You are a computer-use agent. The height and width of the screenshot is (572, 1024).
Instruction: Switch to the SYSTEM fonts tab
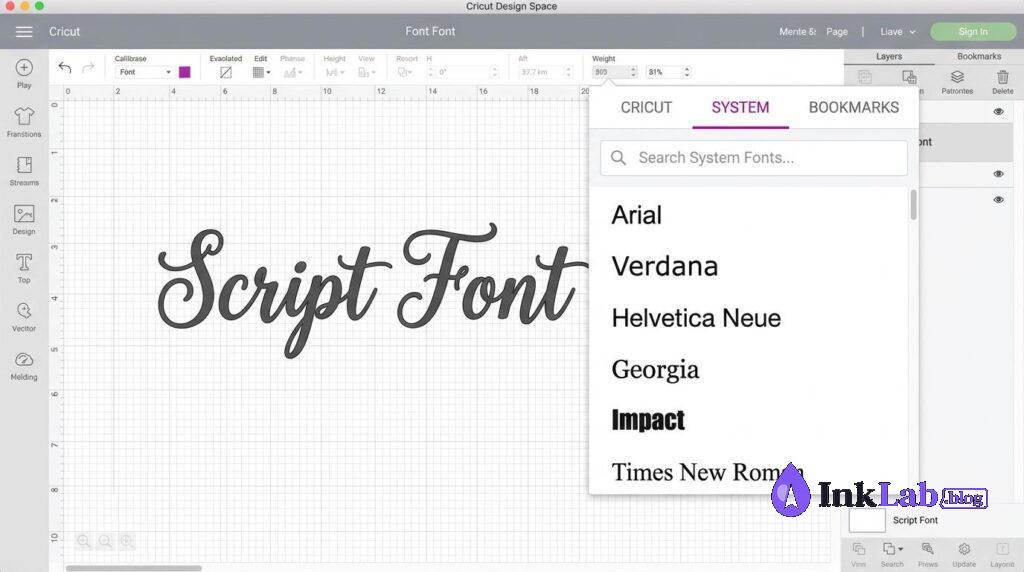(740, 107)
